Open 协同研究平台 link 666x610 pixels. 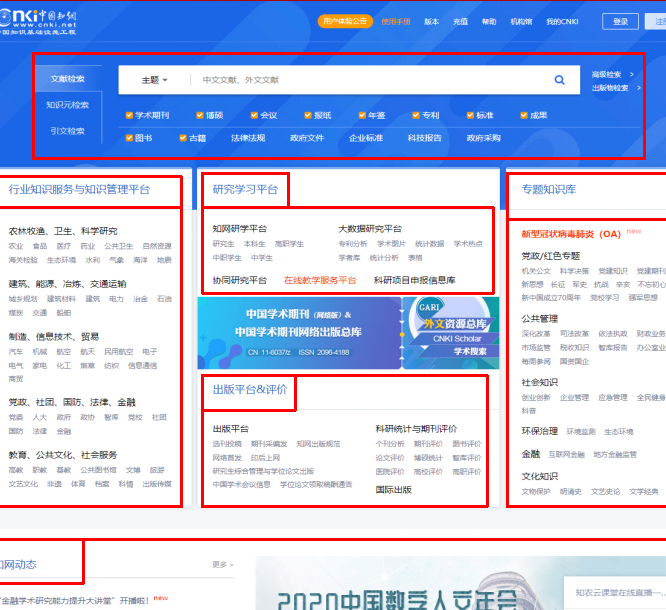click(x=240, y=280)
